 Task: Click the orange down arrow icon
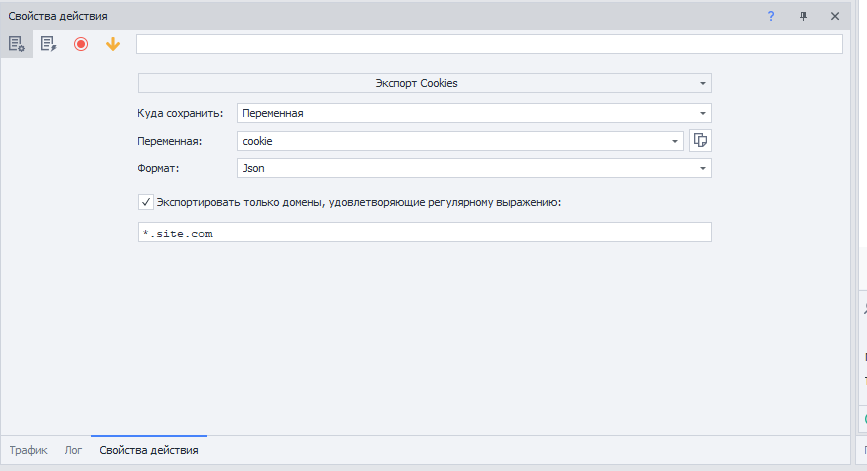click(112, 44)
